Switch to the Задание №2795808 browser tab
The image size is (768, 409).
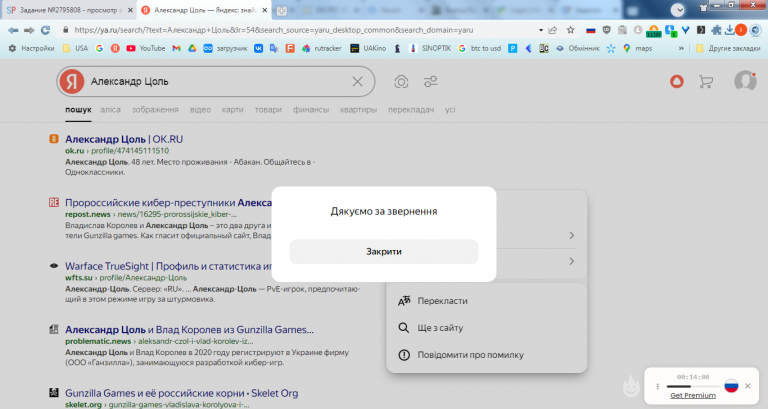tap(68, 10)
